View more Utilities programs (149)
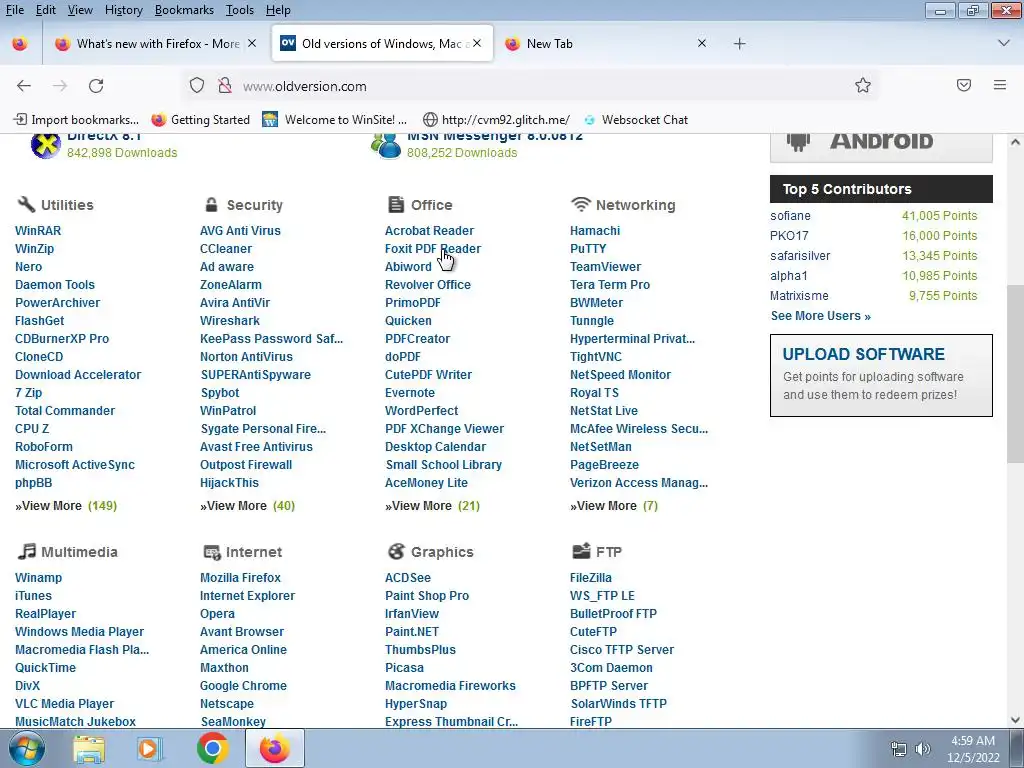Image resolution: width=1024 pixels, height=768 pixels. click(x=66, y=505)
